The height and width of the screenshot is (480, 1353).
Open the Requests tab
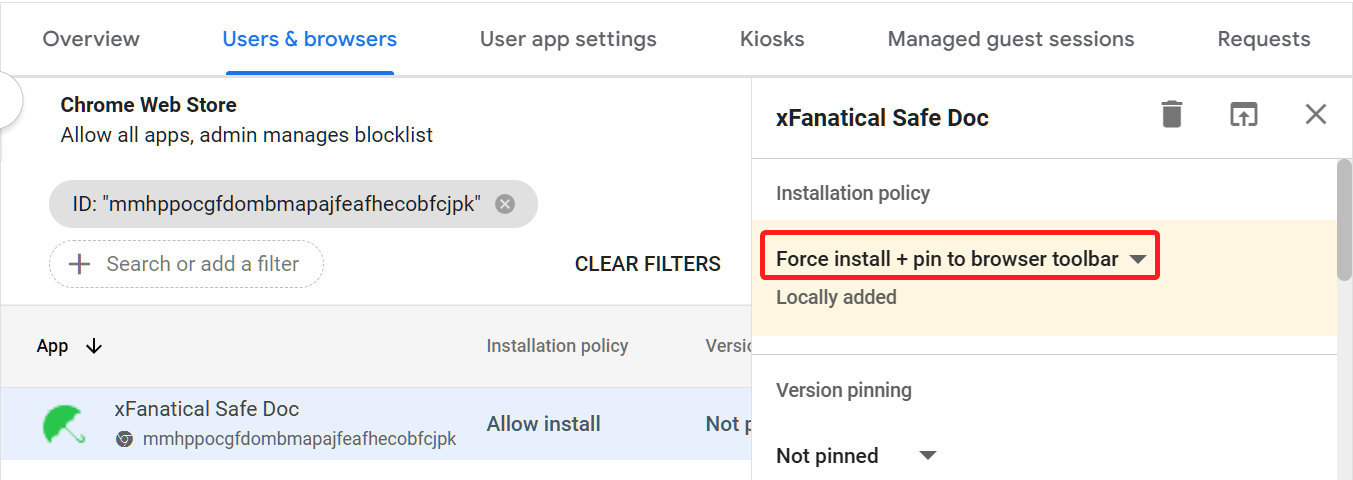1263,40
